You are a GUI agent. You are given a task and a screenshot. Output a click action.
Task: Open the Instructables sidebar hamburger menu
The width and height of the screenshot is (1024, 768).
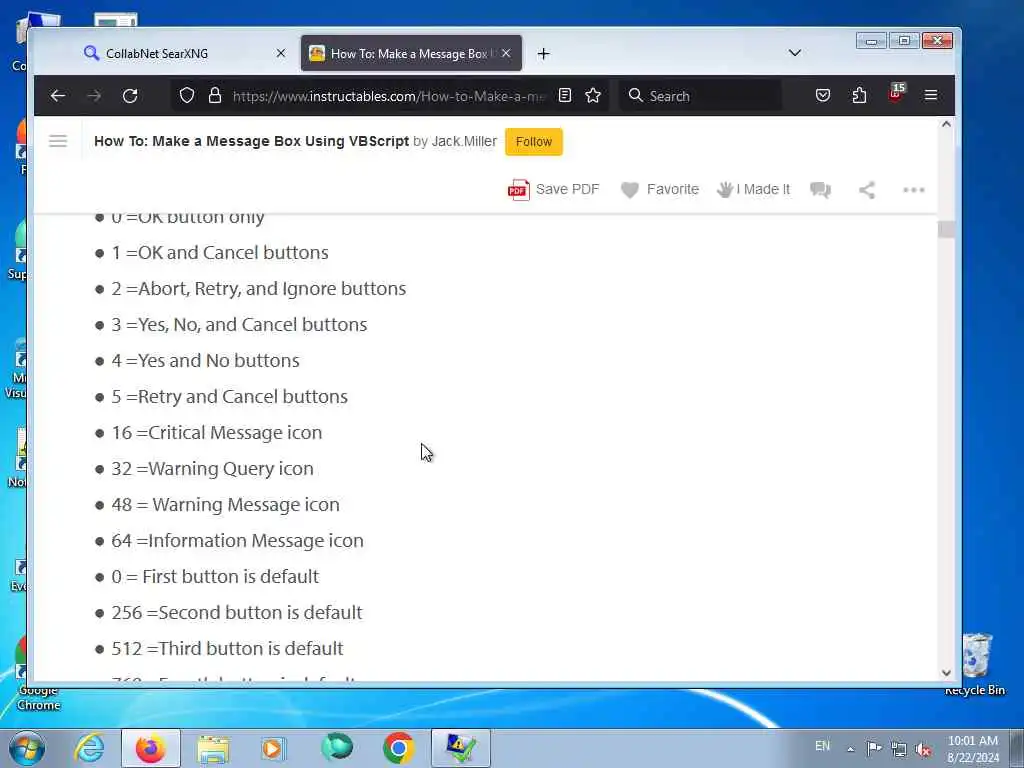[58, 141]
